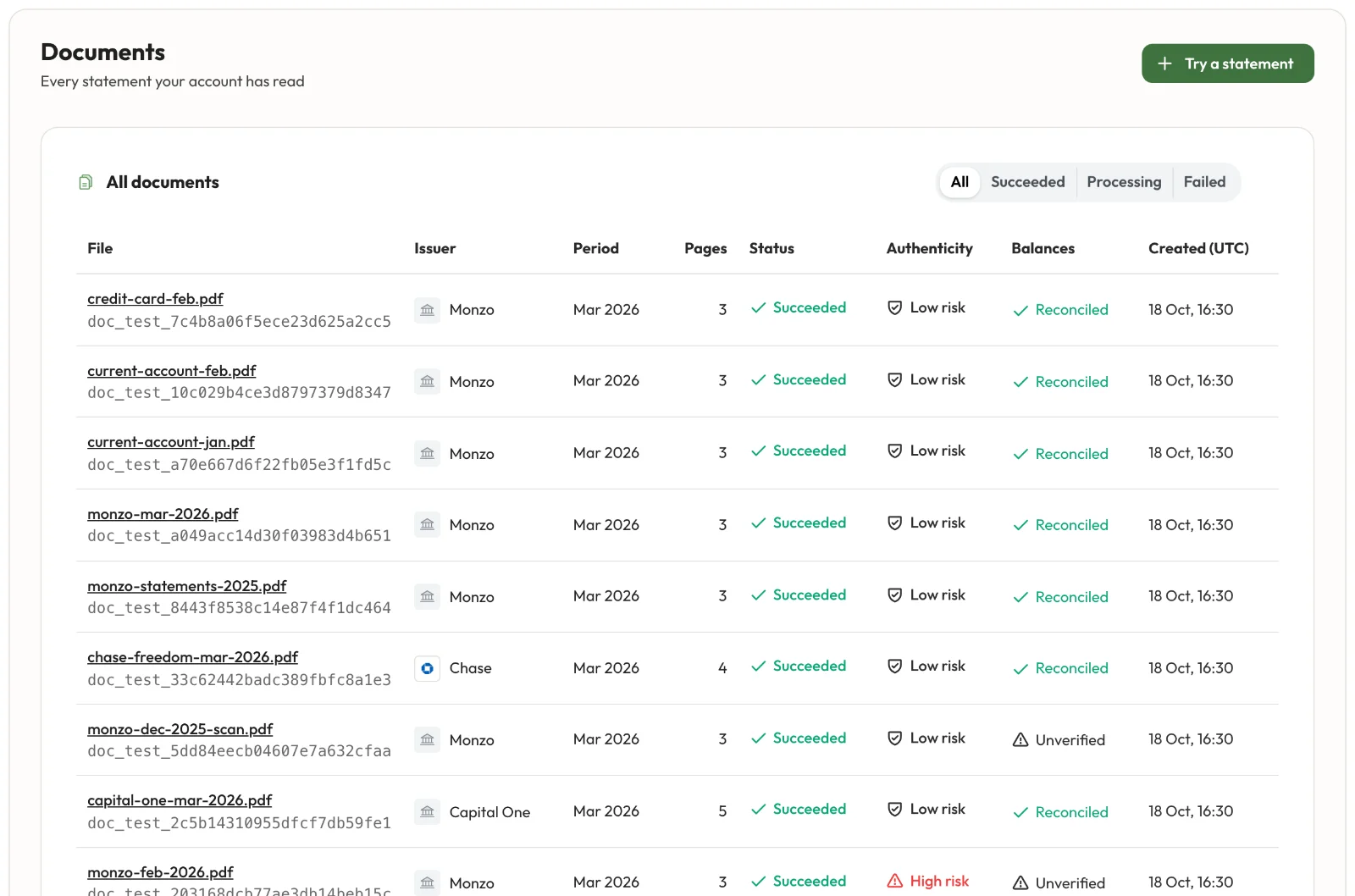Click the Chase logo icon
This screenshot has height=896, width=1355.
point(427,668)
